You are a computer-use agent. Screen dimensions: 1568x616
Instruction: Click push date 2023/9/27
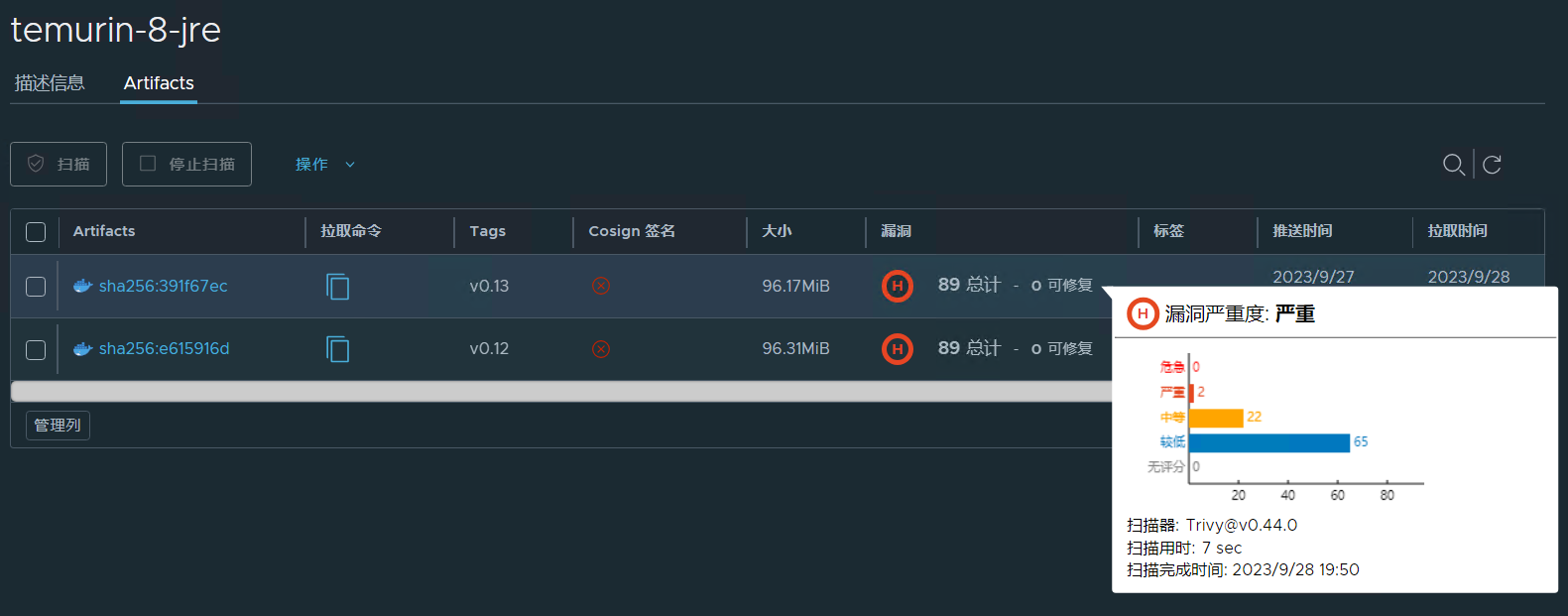tap(1313, 277)
